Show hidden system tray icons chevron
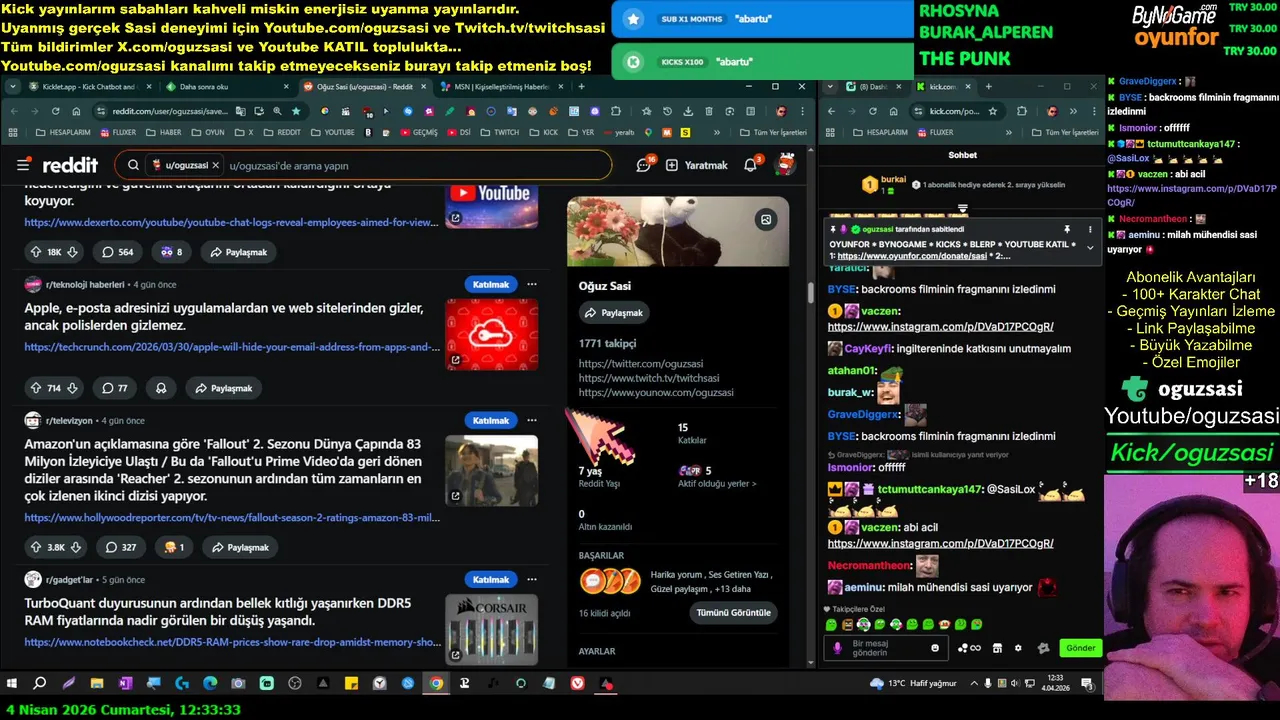Screen dimensions: 1280x720 [x=973, y=683]
